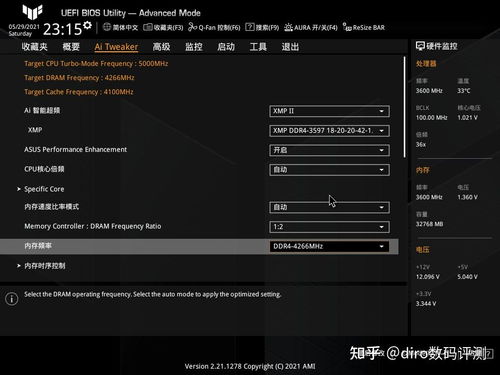Switch to the 监控 tab

tap(194, 47)
